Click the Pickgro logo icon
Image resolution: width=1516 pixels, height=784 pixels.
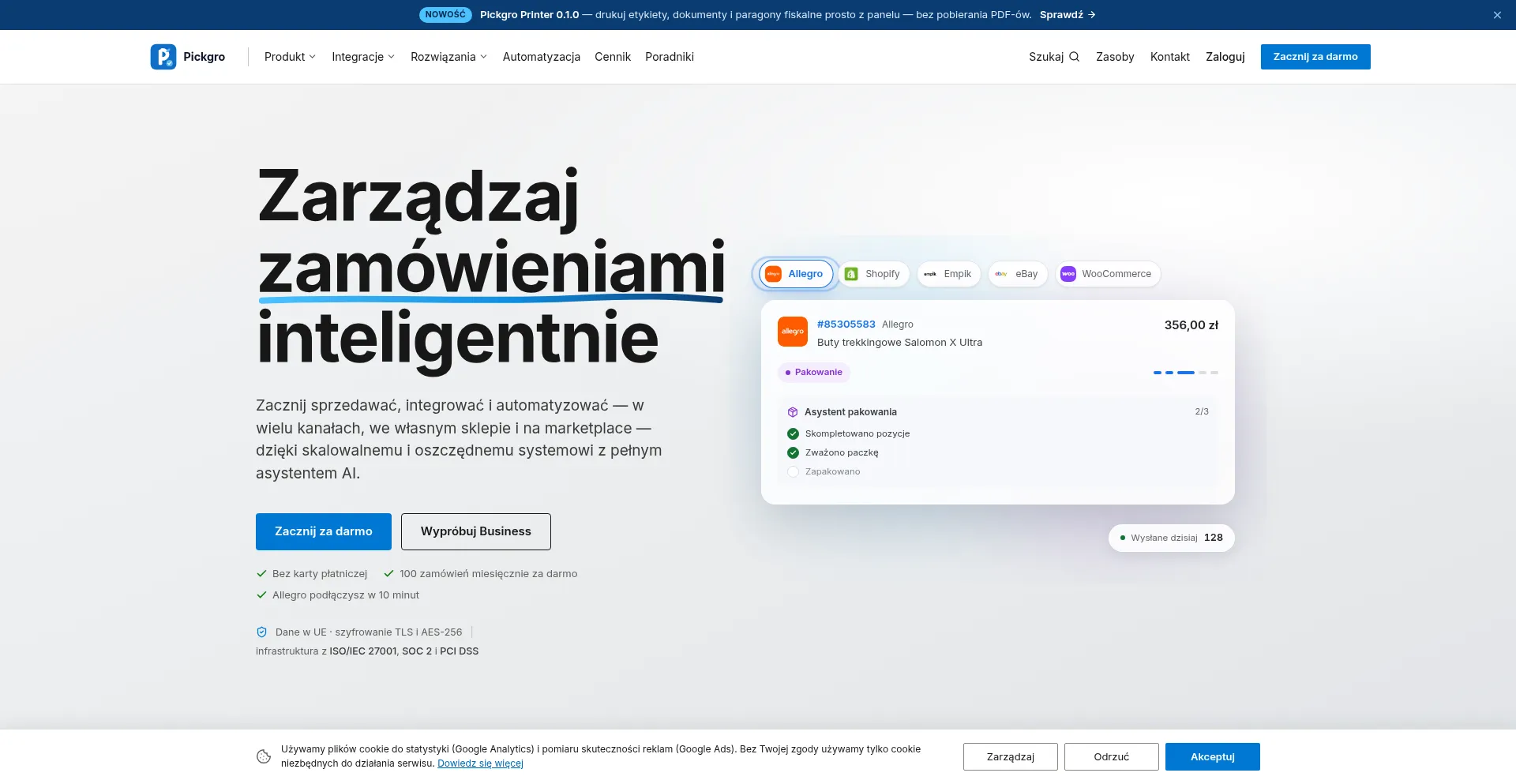click(163, 57)
